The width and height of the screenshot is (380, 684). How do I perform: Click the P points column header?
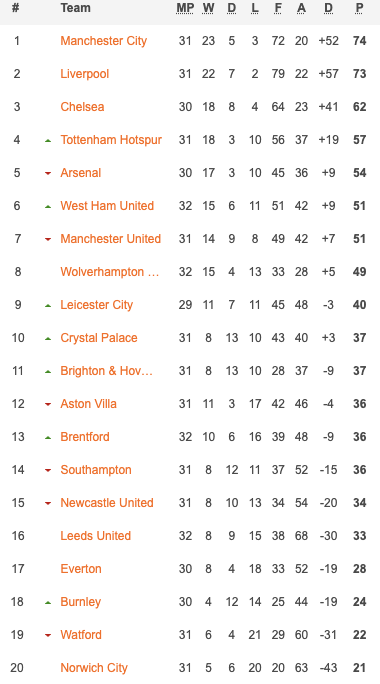click(x=359, y=8)
